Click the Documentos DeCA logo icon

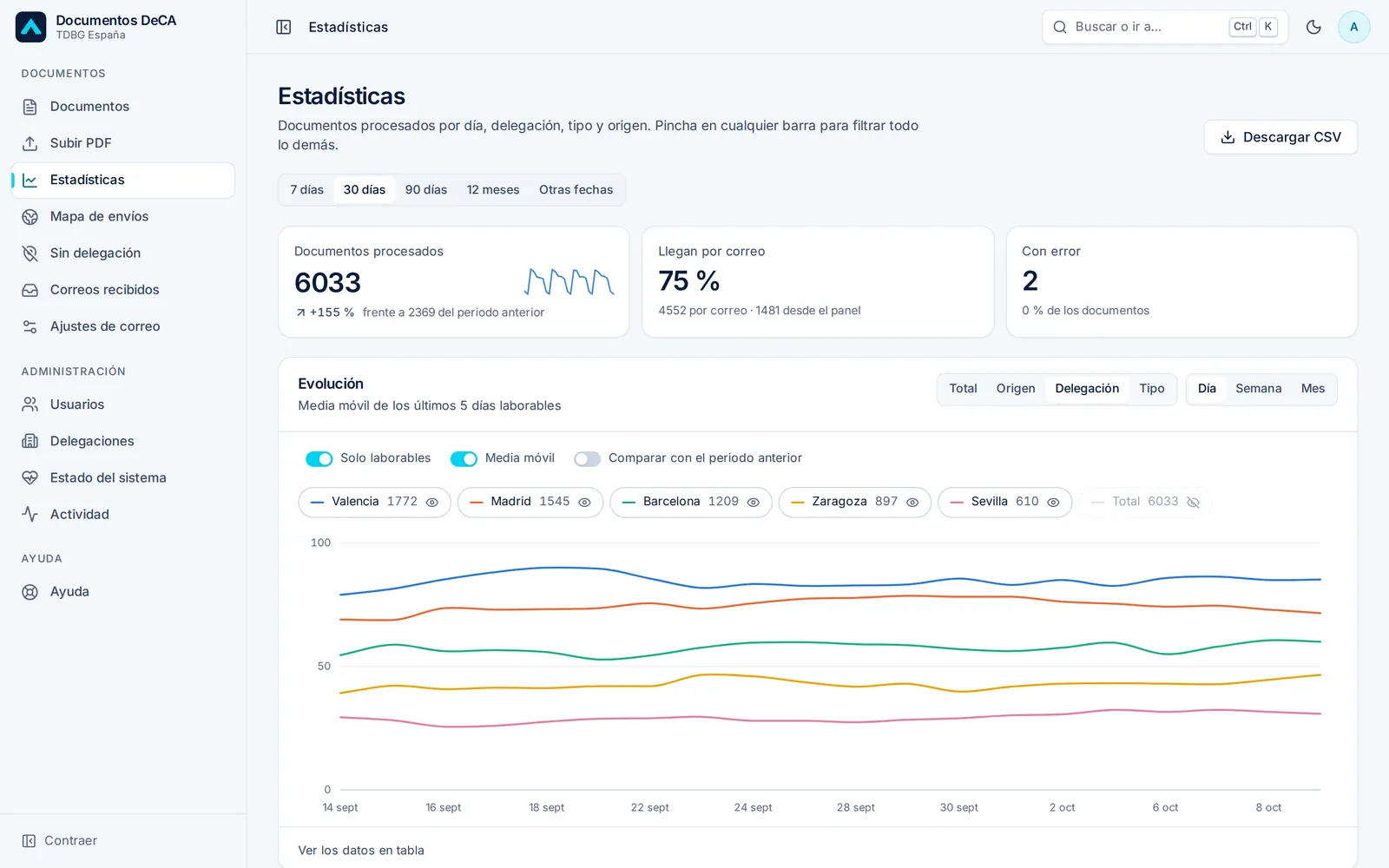tap(30, 27)
